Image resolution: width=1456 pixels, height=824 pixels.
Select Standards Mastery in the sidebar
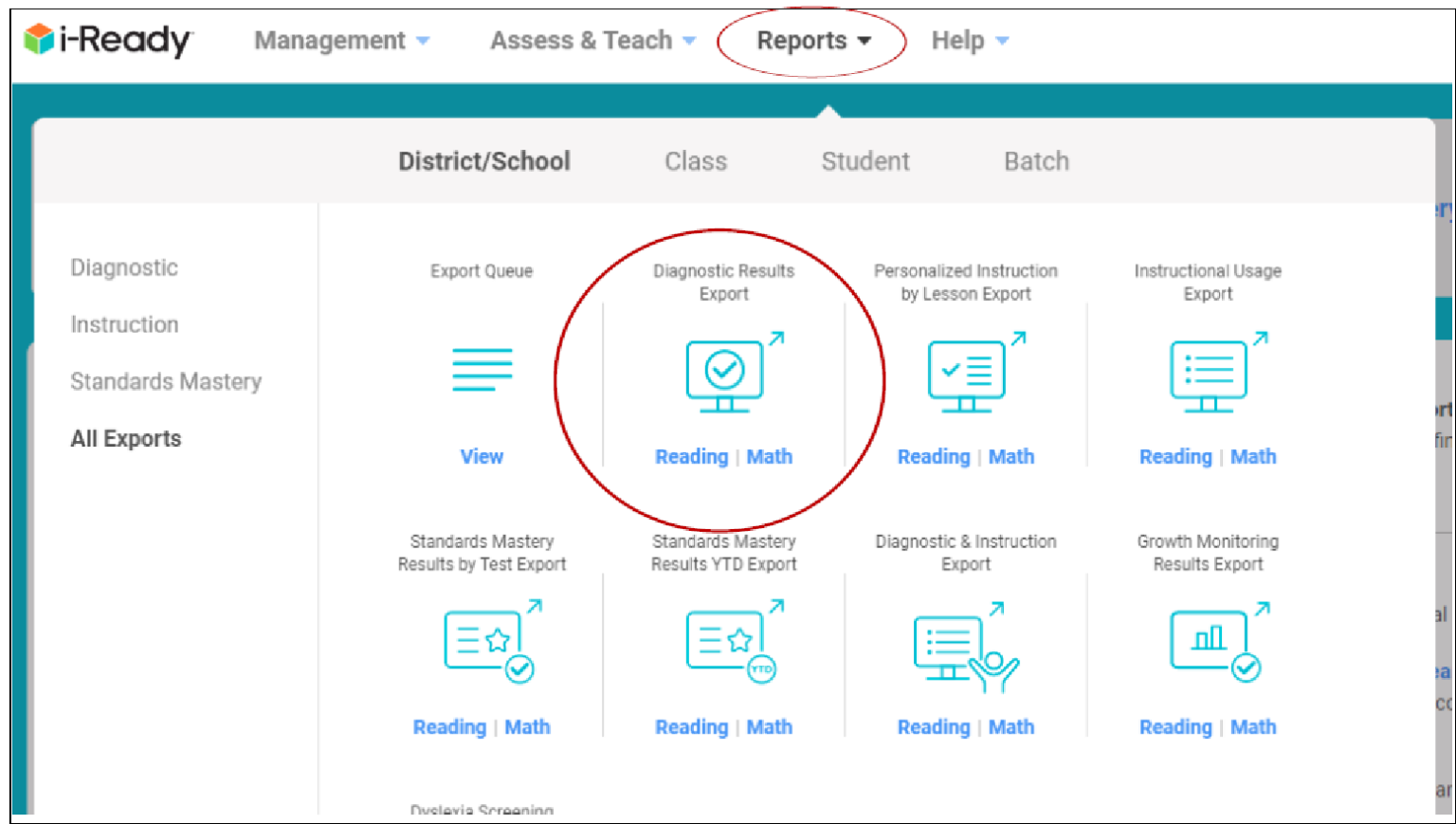pos(166,381)
